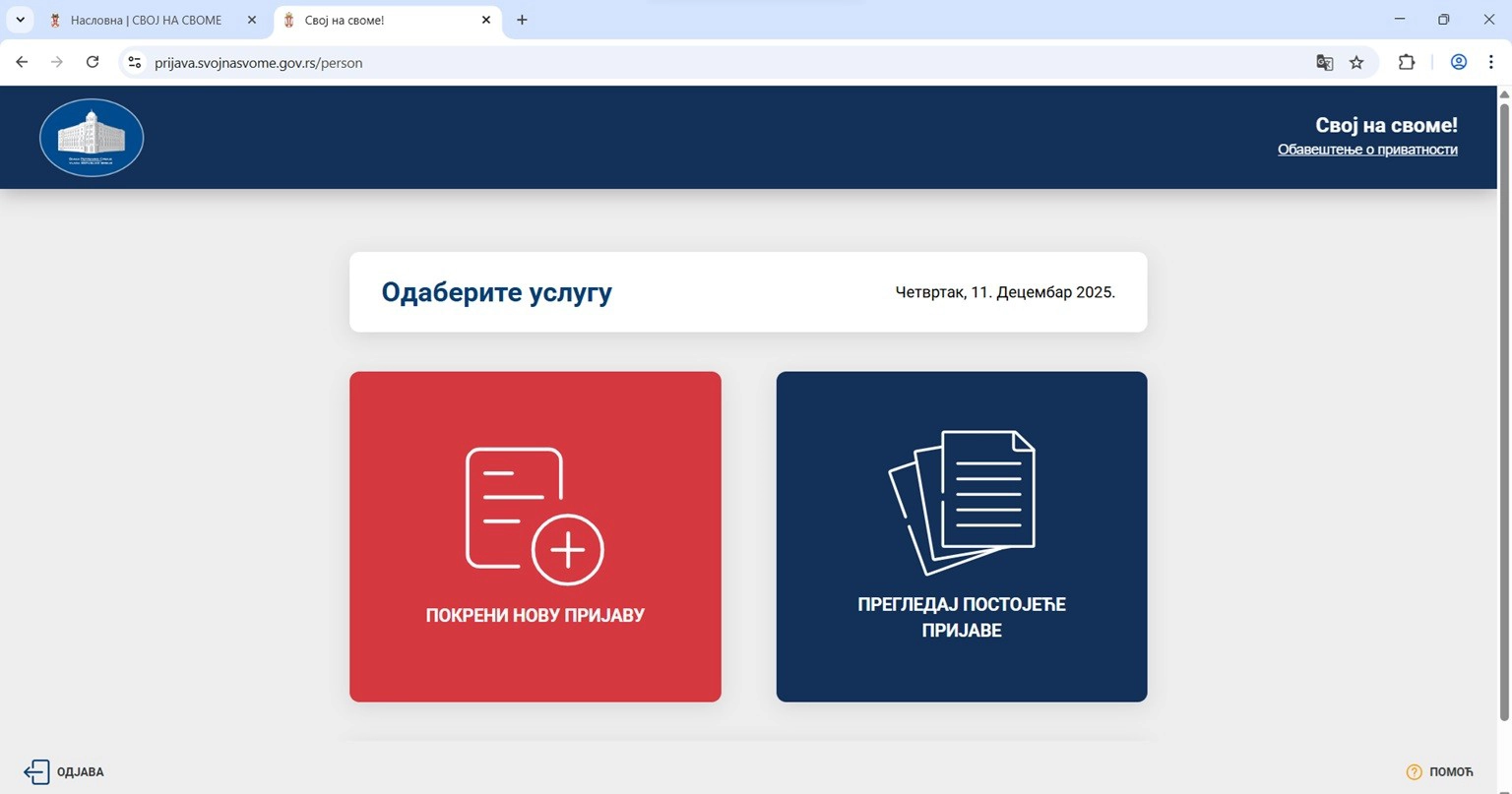The width and height of the screenshot is (1512, 794).
Task: Open a new tab with plus button
Action: (522, 20)
